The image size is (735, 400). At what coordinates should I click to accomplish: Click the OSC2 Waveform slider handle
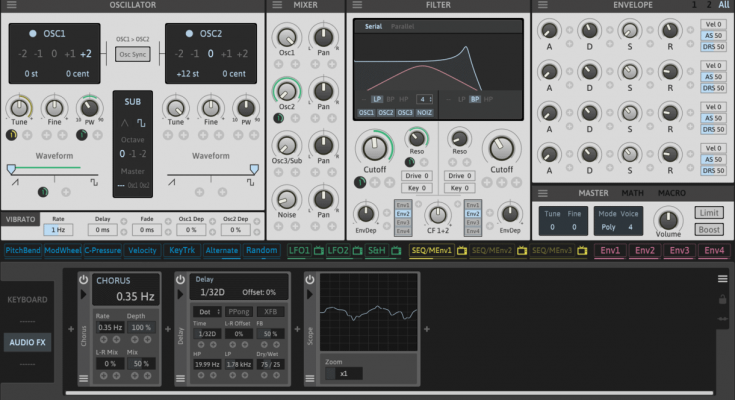click(254, 169)
